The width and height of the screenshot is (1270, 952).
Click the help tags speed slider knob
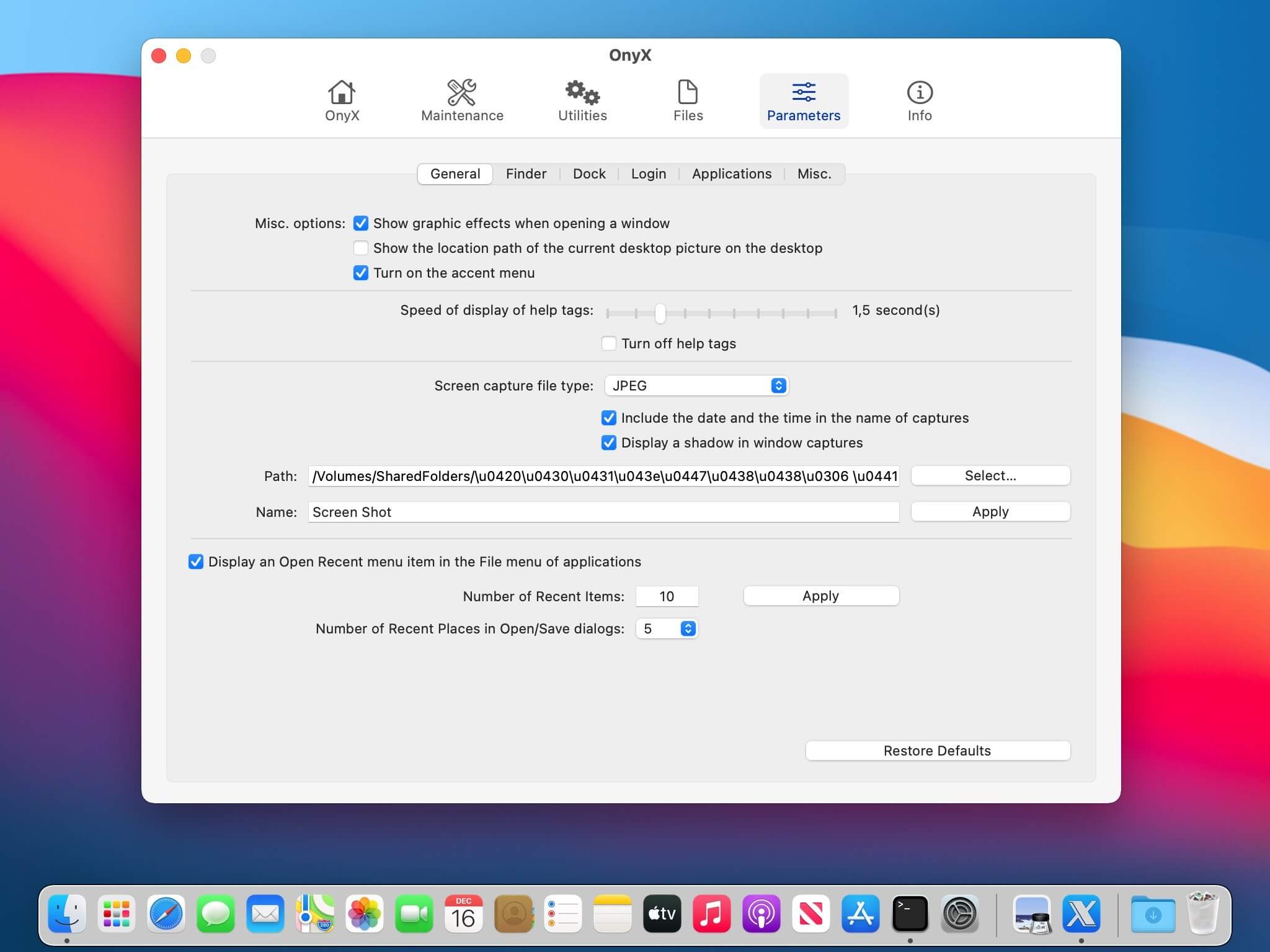(660, 313)
